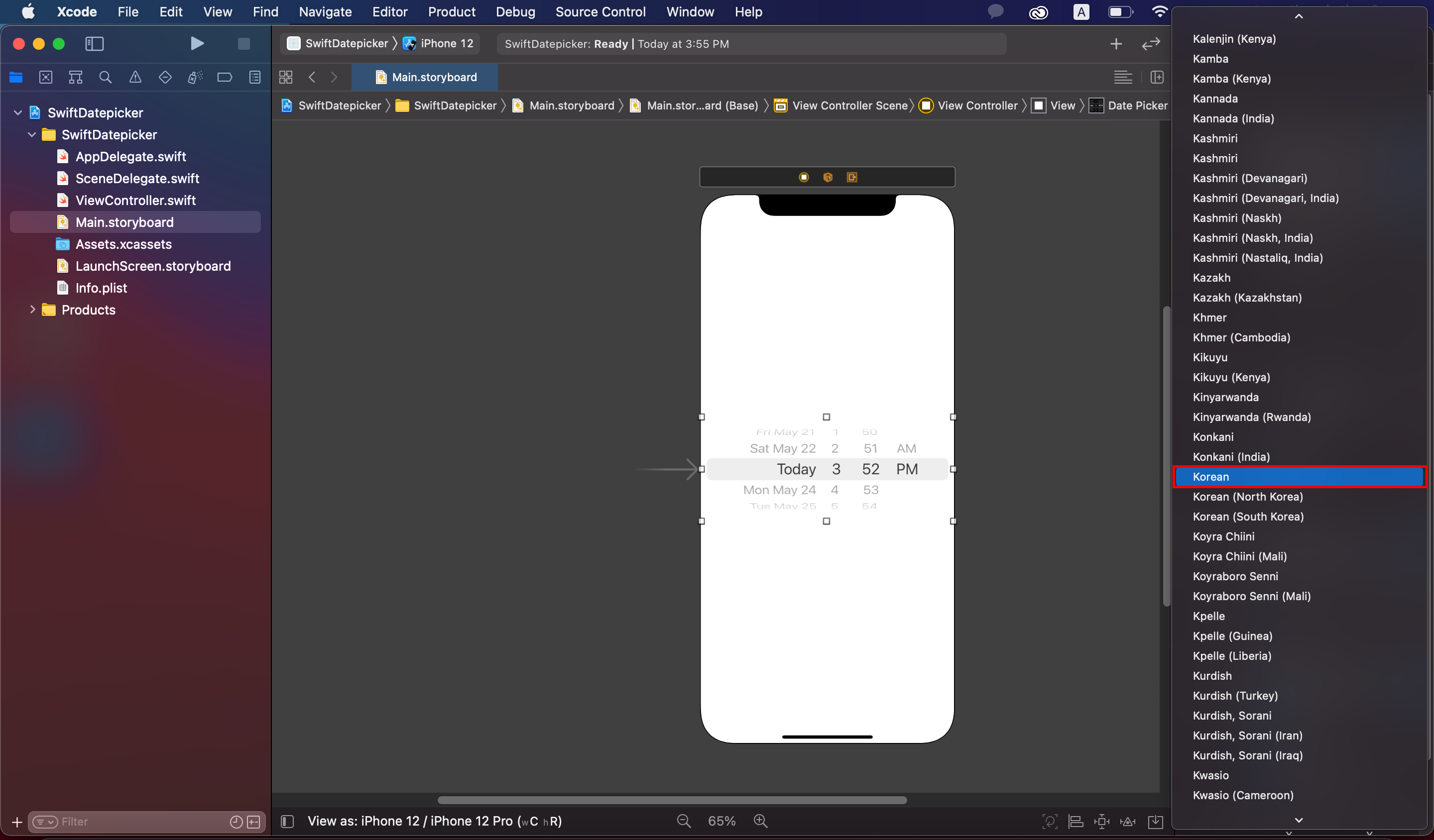Screen dimensions: 1434x840
Task: Toggle the document outline panel
Action: (x=287, y=821)
